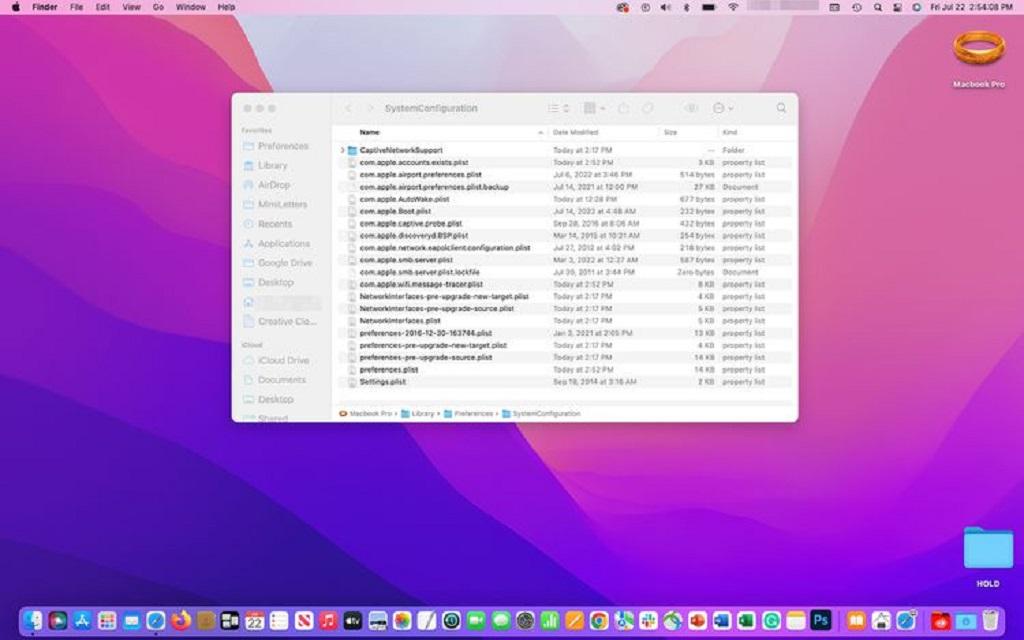Viewport: 1024px width, 640px height.
Task: Open Google Chrome from the Dock
Action: [x=599, y=620]
